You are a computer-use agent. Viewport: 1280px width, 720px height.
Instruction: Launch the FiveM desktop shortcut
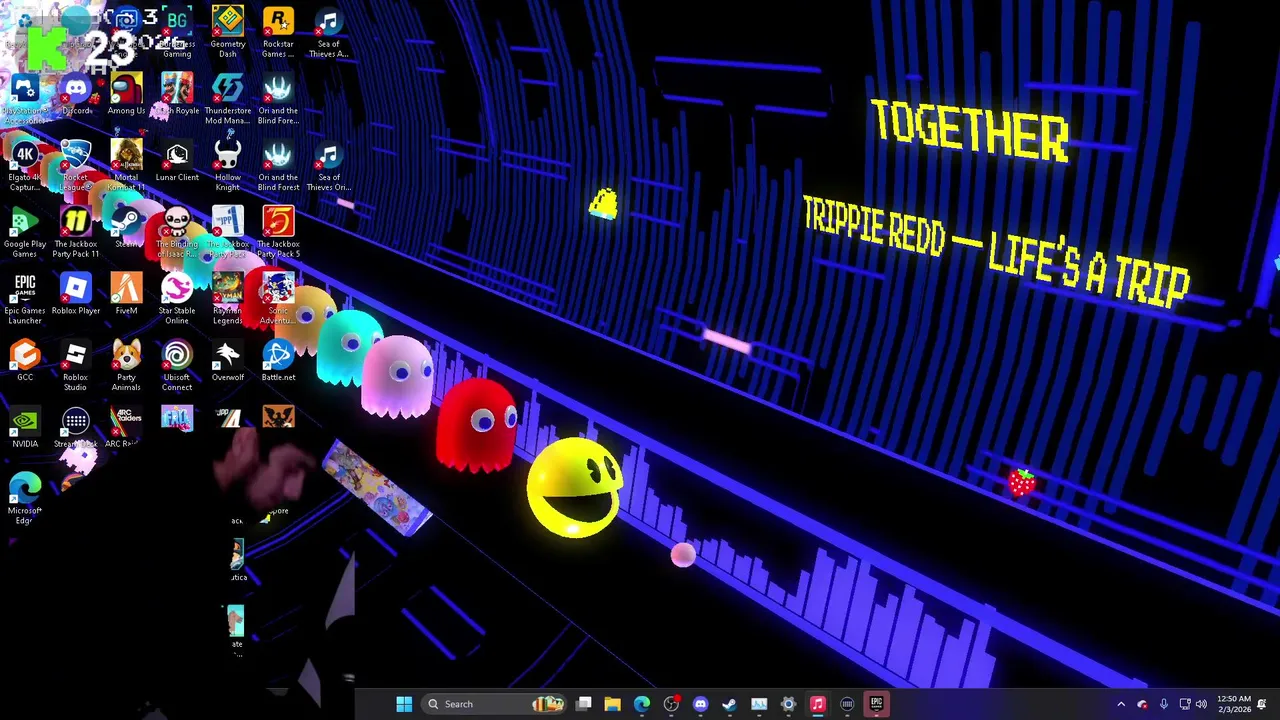[126, 295]
